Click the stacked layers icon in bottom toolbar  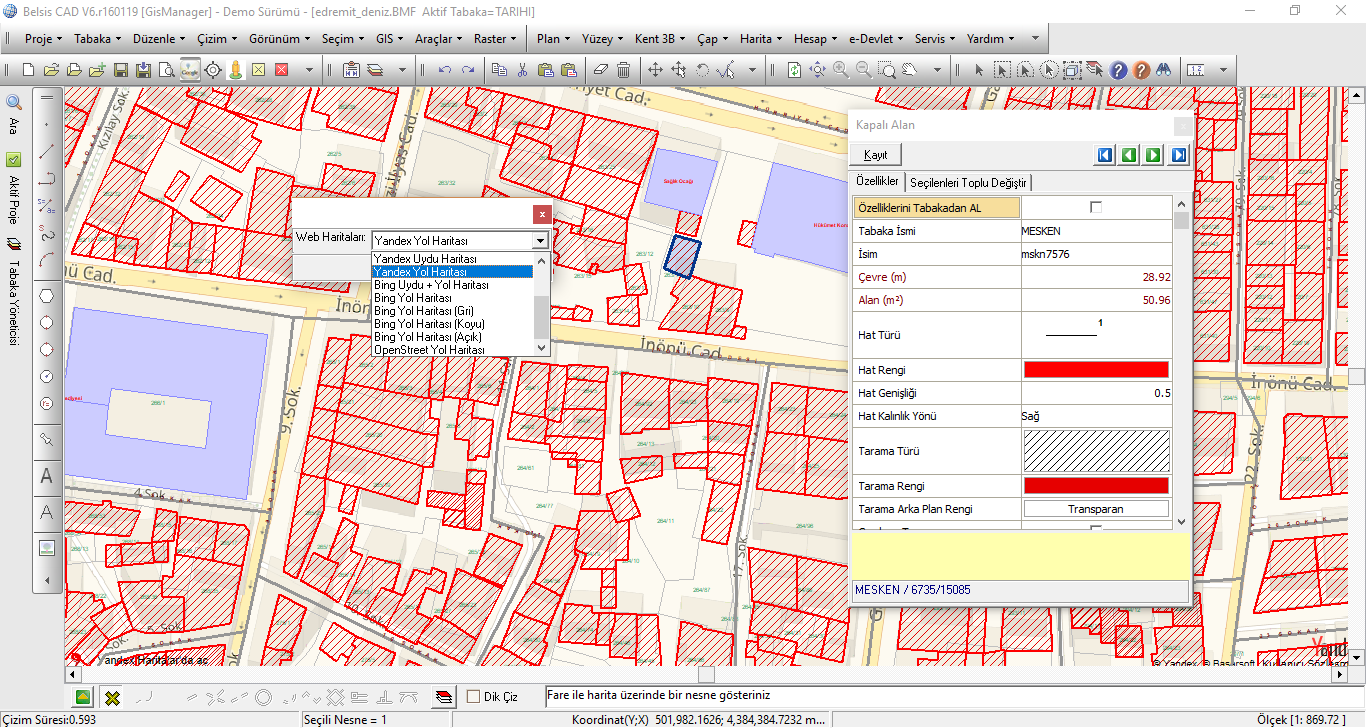click(444, 697)
